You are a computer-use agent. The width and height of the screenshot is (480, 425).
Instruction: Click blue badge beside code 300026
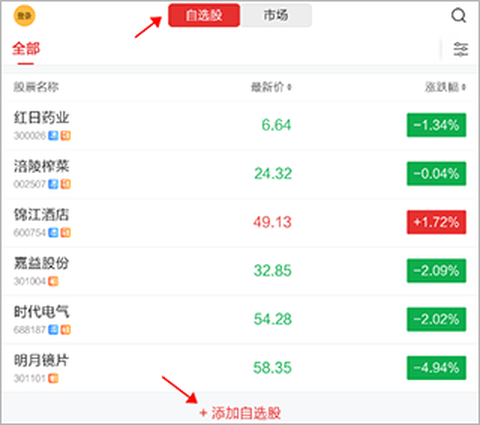(x=53, y=135)
